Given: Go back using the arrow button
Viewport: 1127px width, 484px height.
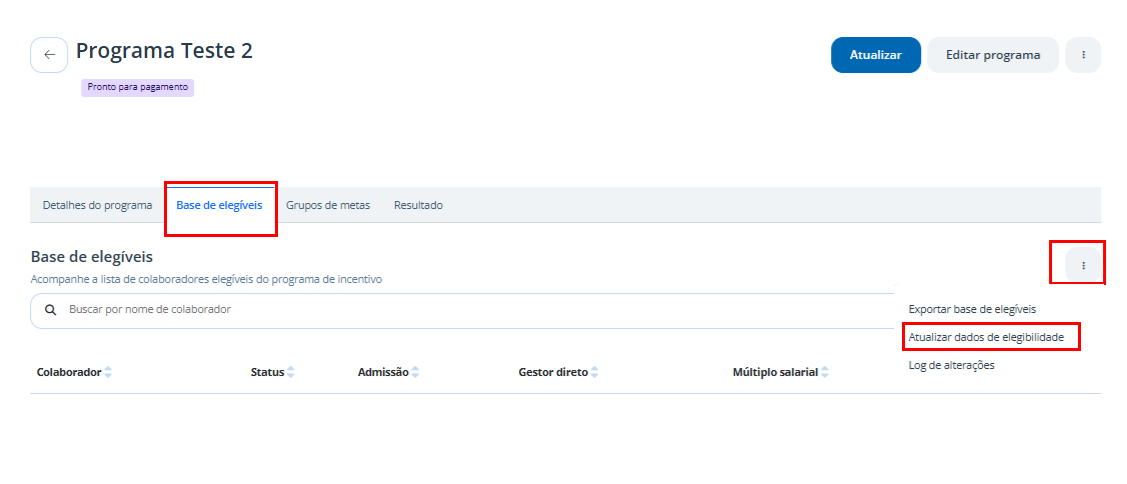Looking at the screenshot, I should tap(49, 55).
